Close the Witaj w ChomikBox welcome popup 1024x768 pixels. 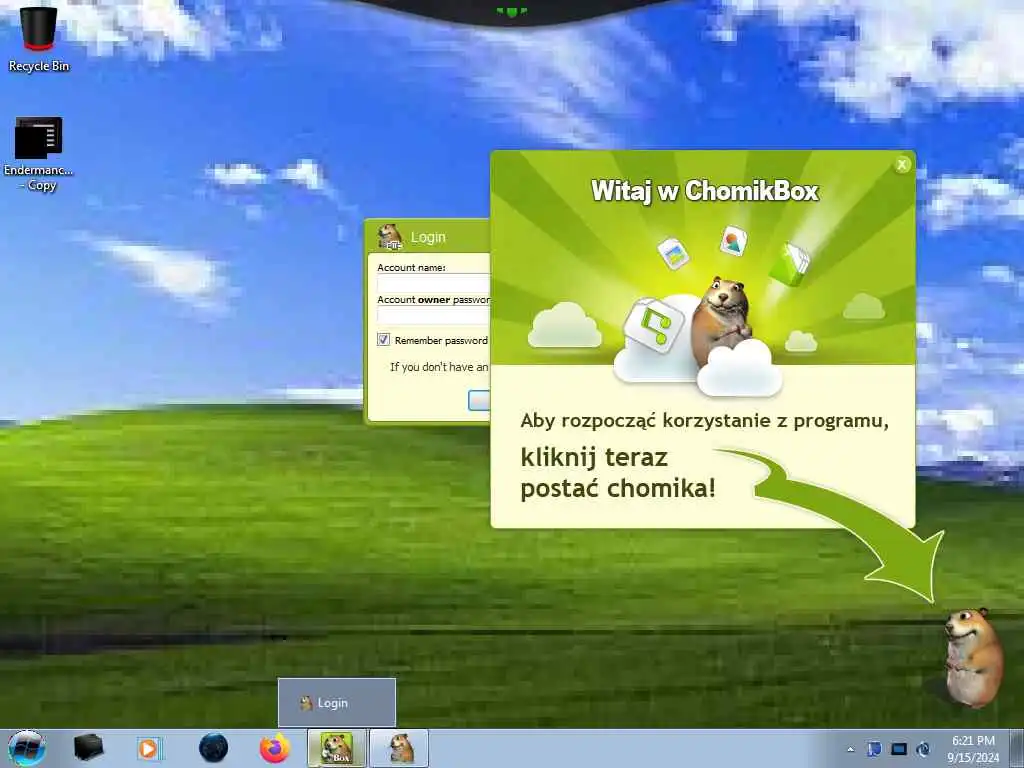902,165
